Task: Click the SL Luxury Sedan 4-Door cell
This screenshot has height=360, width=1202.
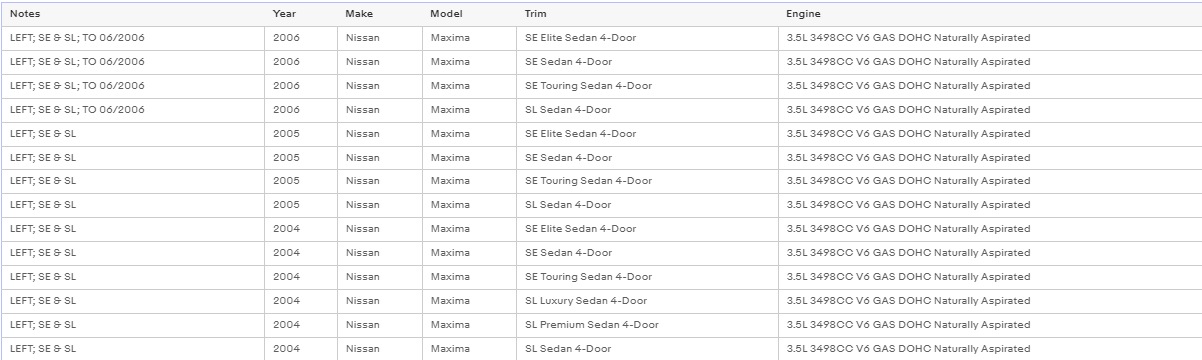Action: pos(647,301)
